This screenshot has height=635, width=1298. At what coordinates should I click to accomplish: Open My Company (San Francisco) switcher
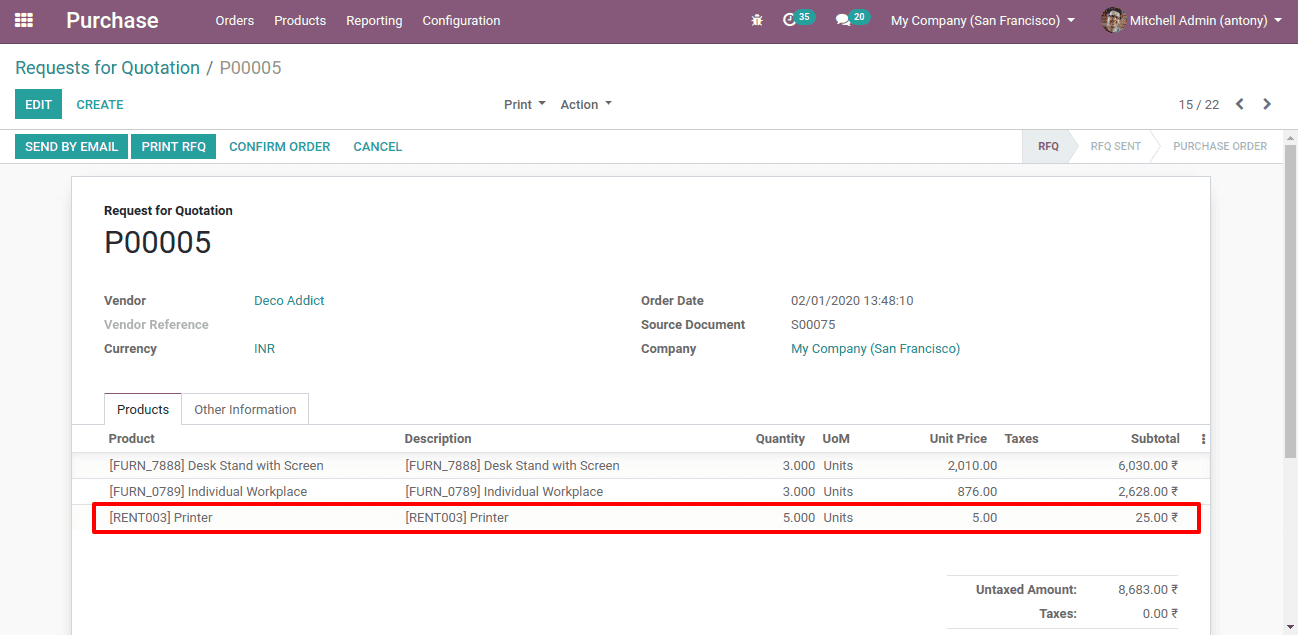coord(983,20)
